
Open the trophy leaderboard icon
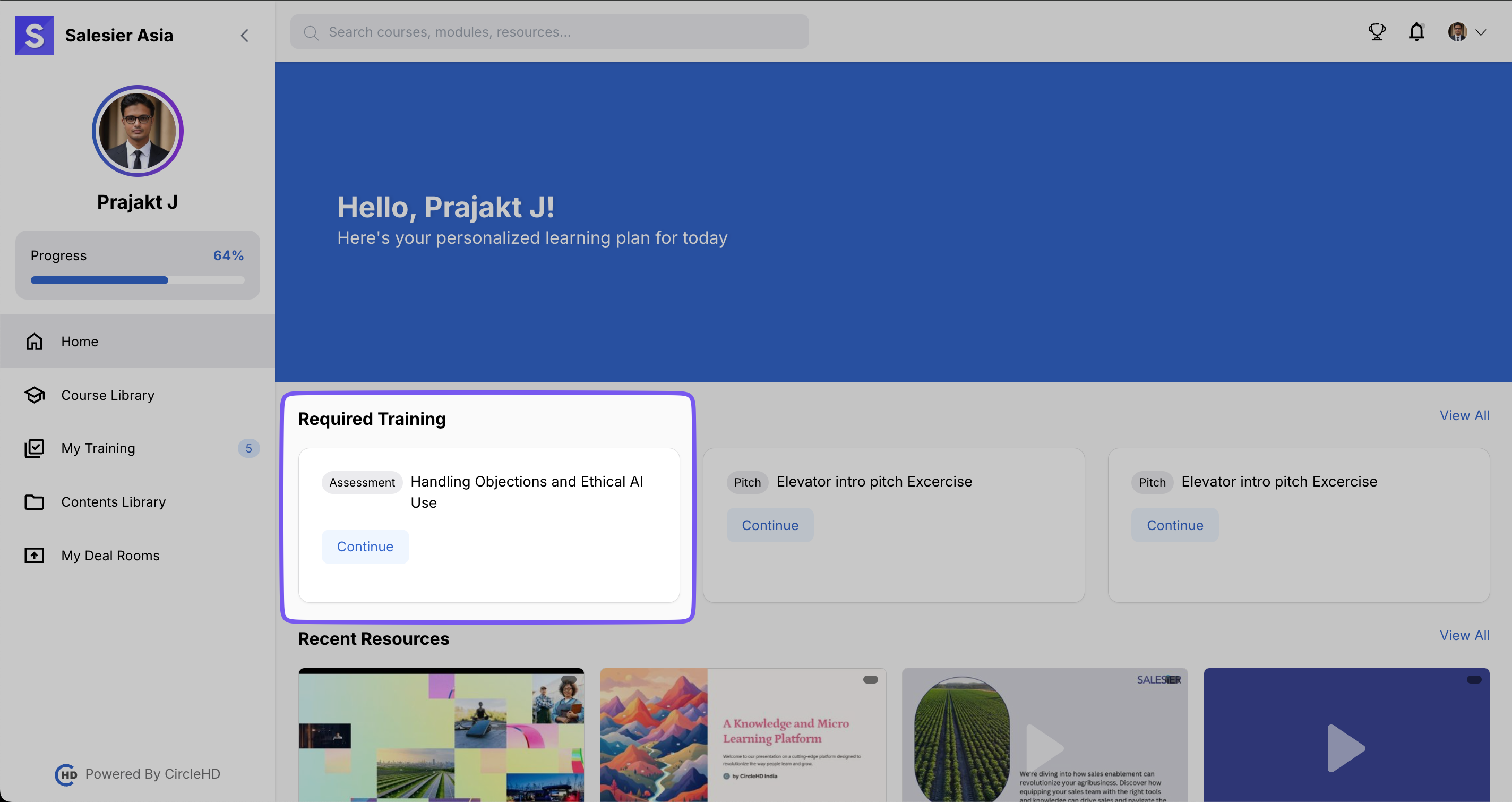click(x=1377, y=32)
